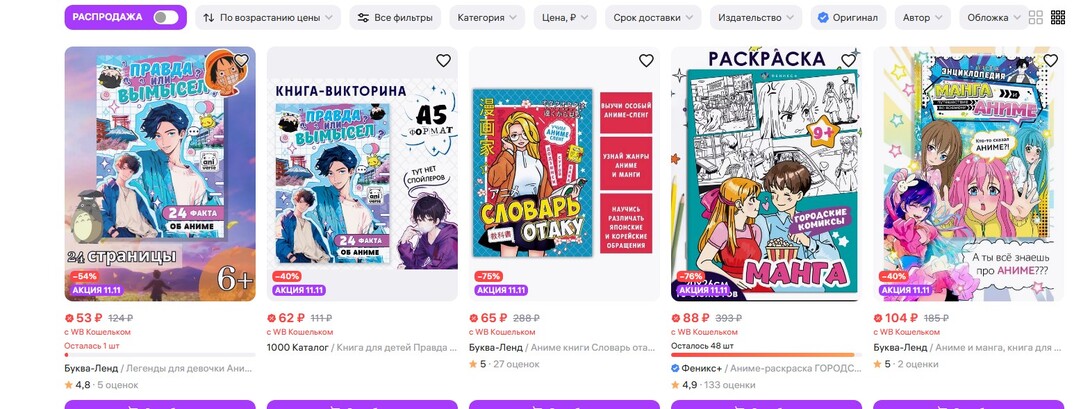This screenshot has height=409, width=1090.
Task: Favorite the Книга-викторина product with heart icon
Action: click(x=444, y=61)
